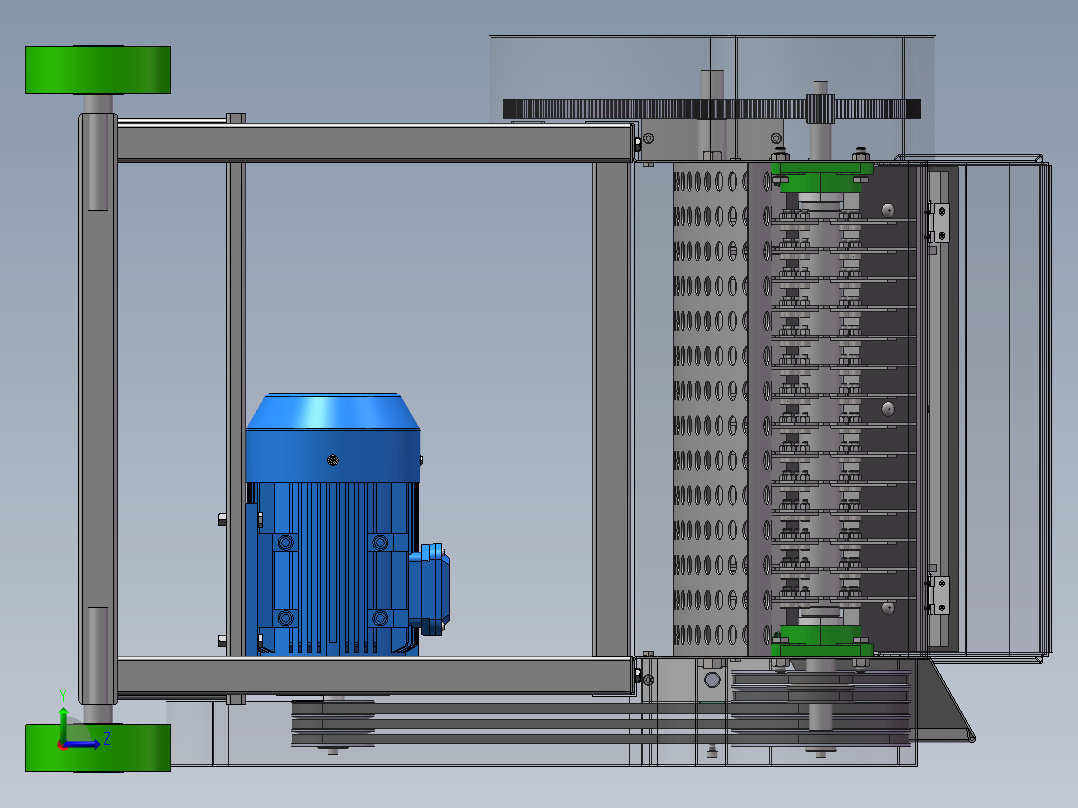The image size is (1078, 808).
Task: Select the large driven belt pulley
Action: coord(820,708)
